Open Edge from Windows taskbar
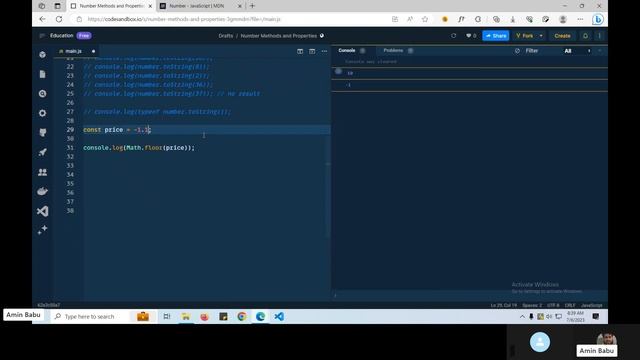 (260, 316)
